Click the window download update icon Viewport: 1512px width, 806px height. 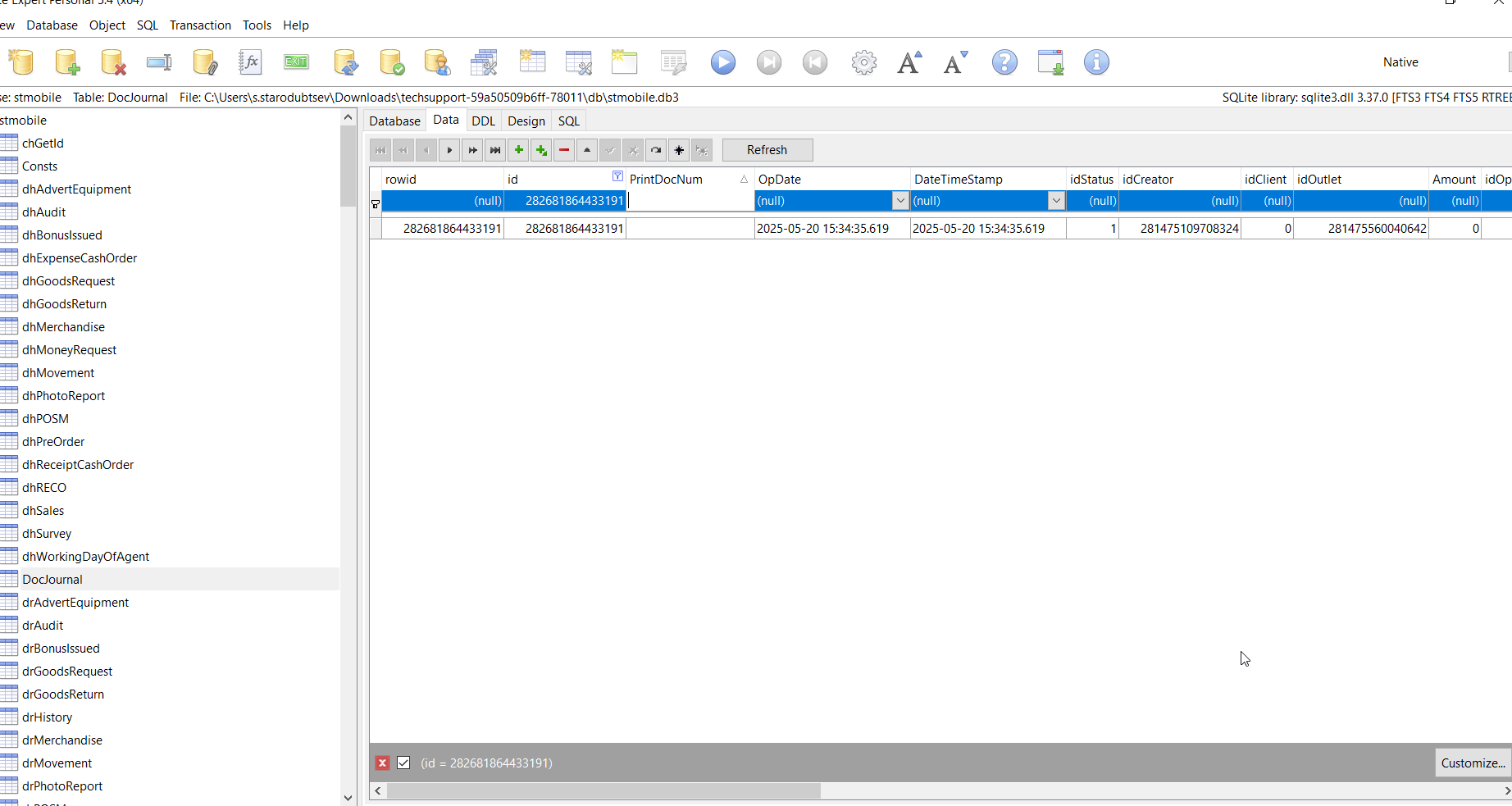tap(1050, 62)
